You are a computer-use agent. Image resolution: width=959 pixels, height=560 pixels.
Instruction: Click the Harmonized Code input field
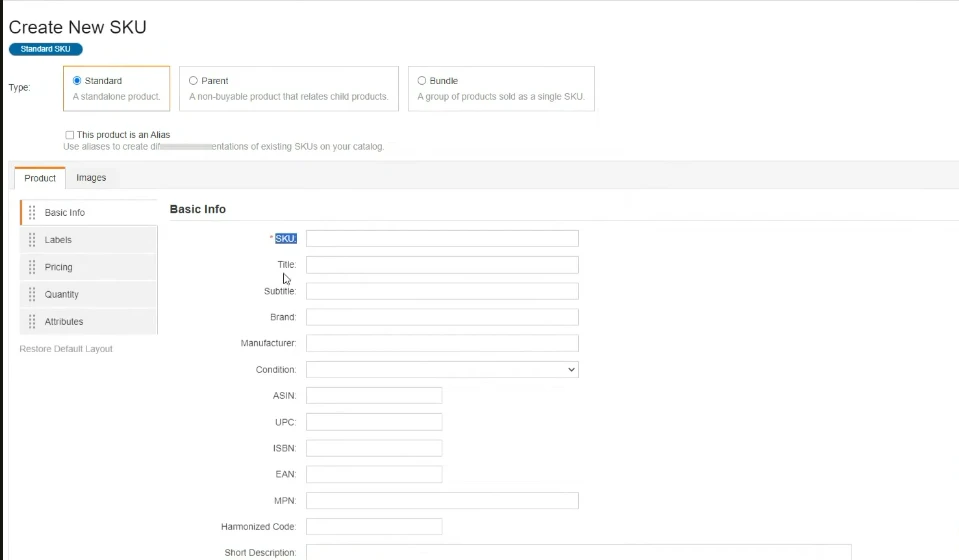[x=374, y=527]
